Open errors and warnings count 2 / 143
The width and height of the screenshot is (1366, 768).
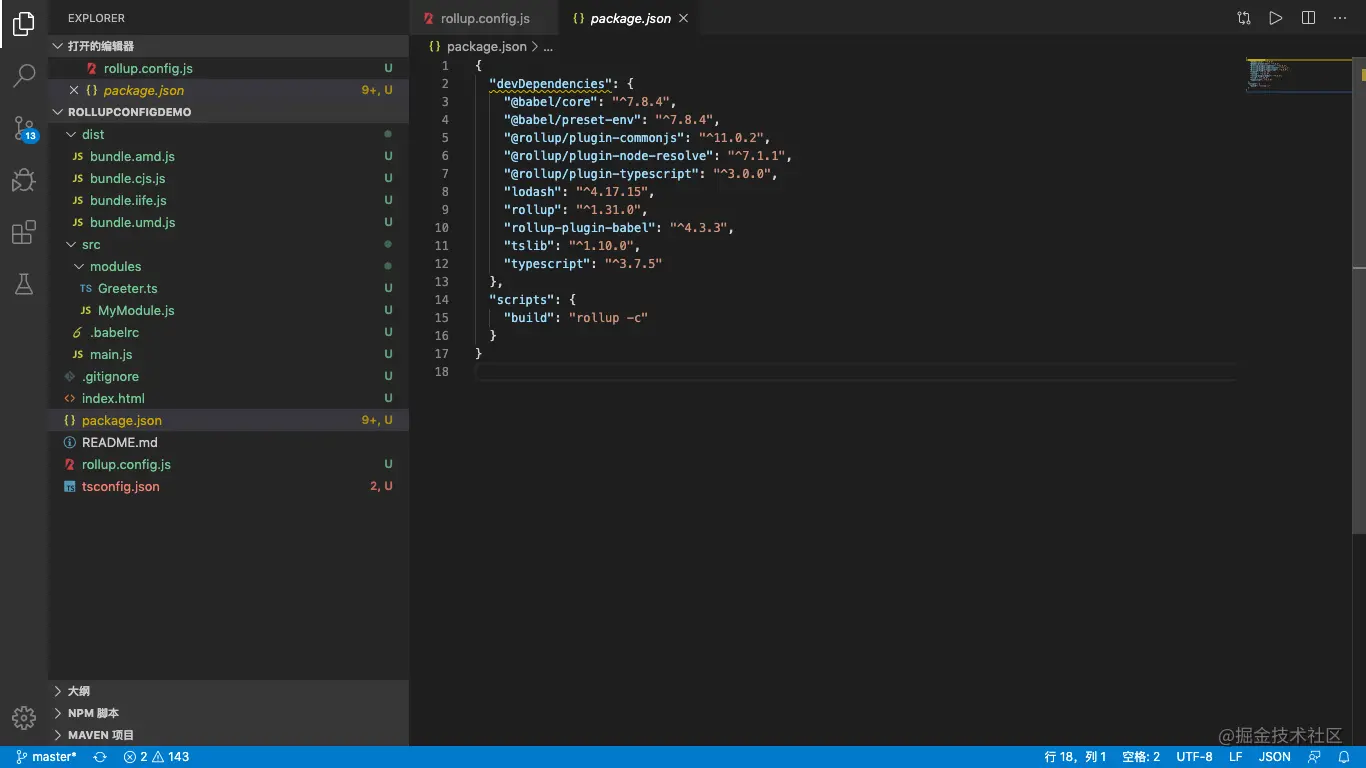(156, 757)
